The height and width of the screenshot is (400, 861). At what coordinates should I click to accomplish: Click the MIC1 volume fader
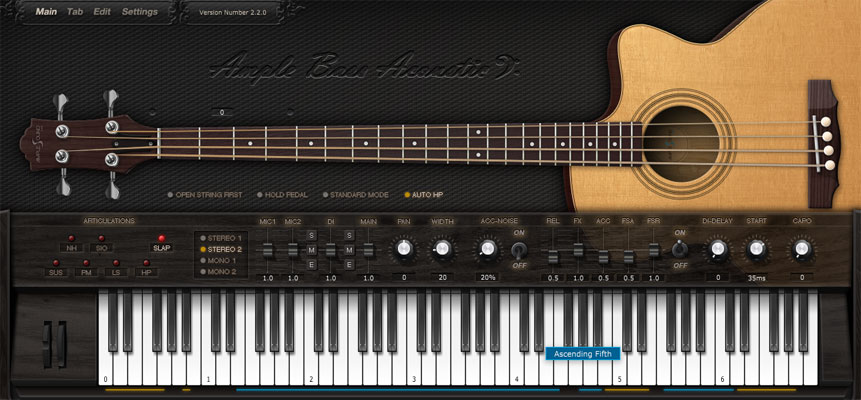tap(268, 251)
